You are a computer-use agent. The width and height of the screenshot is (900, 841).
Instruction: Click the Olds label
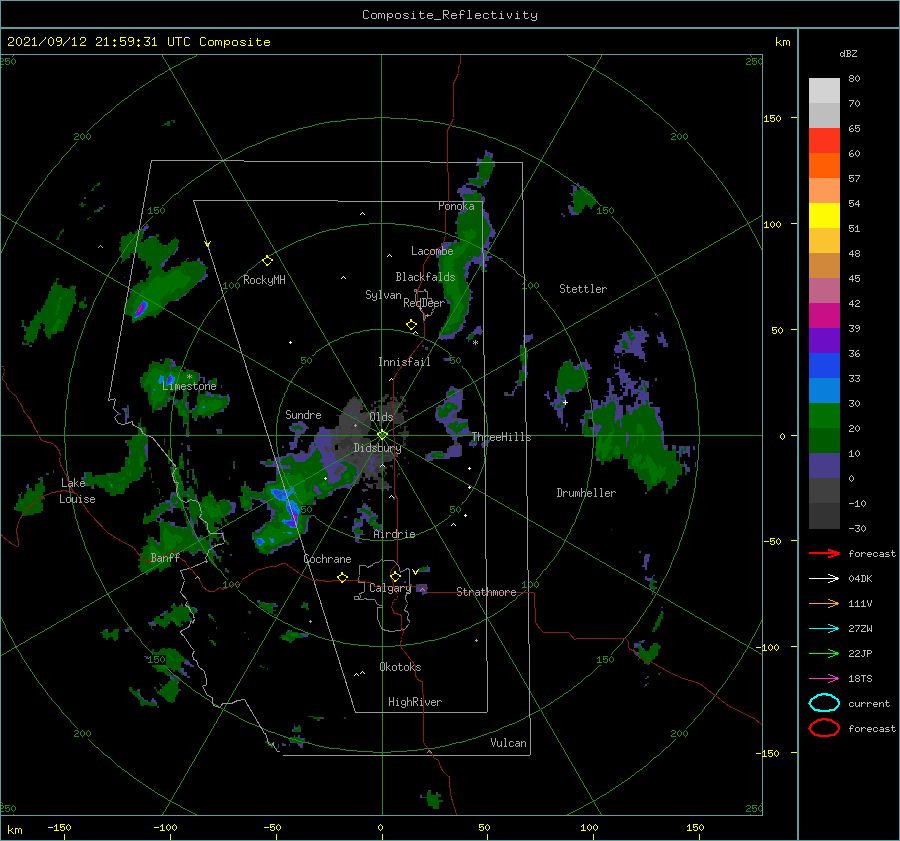click(x=381, y=417)
